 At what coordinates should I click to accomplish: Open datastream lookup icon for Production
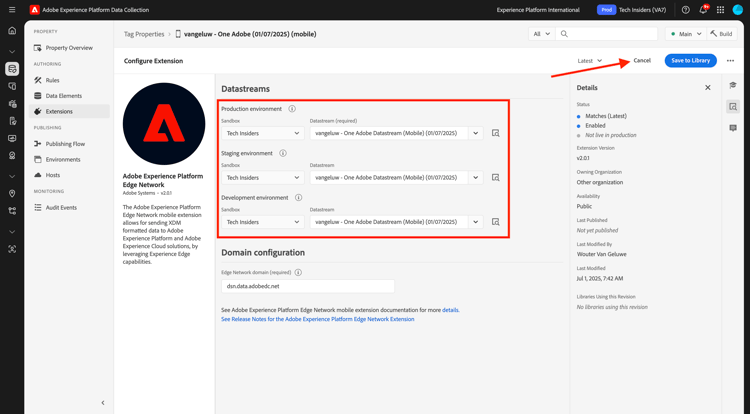[496, 133]
